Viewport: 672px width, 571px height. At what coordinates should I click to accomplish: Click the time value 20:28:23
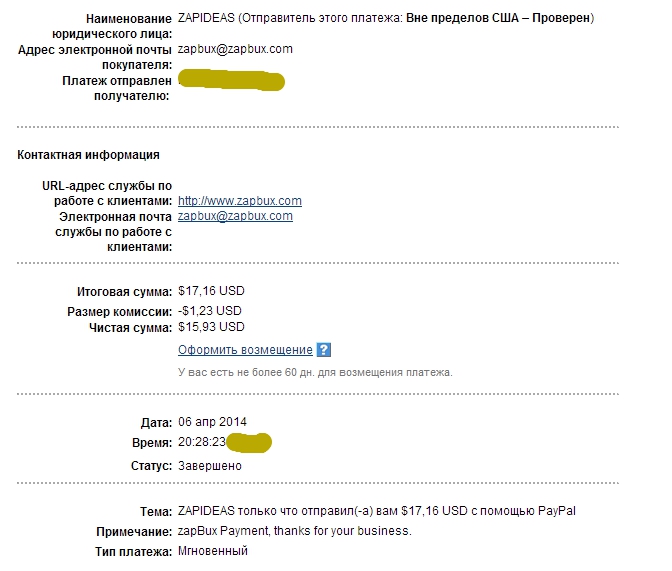click(x=201, y=442)
